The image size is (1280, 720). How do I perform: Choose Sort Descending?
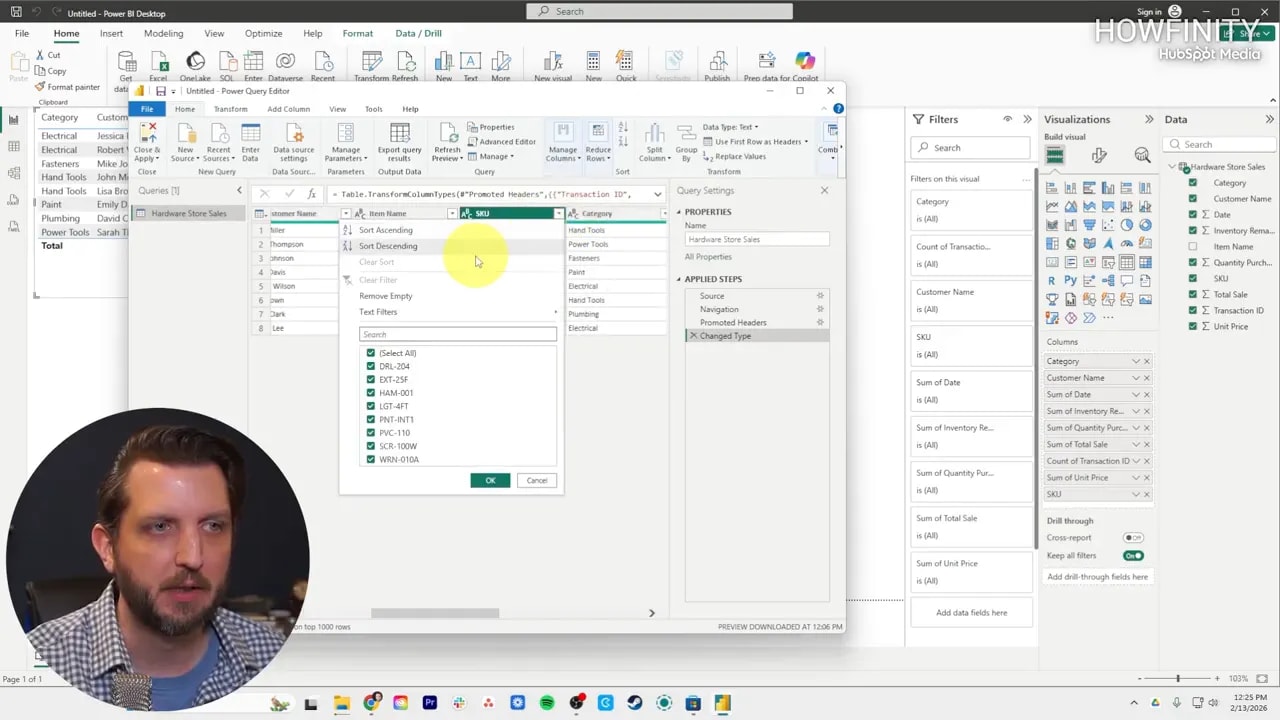(388, 246)
